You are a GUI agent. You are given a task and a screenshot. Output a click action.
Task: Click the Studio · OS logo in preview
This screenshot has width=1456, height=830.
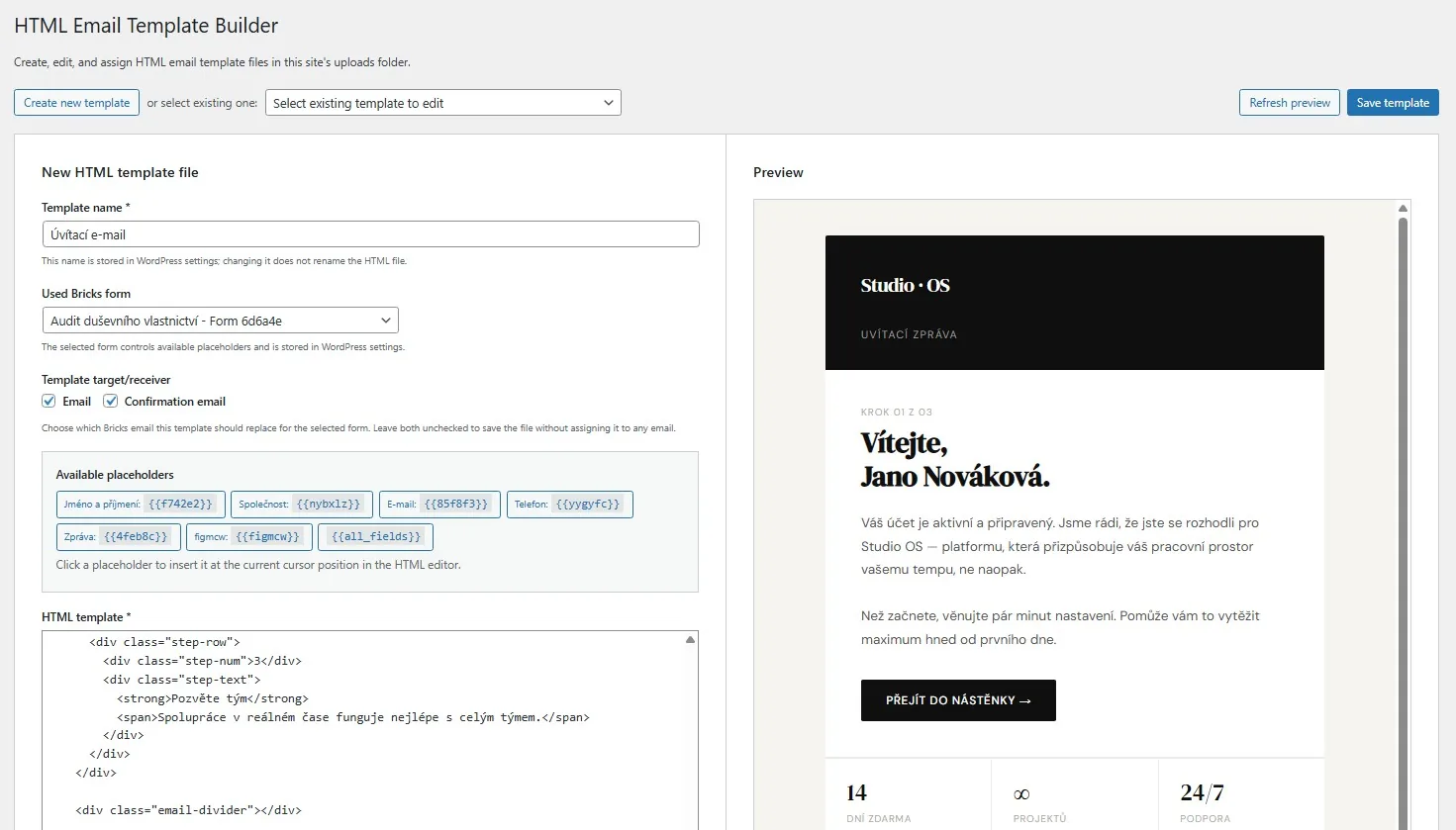905,286
